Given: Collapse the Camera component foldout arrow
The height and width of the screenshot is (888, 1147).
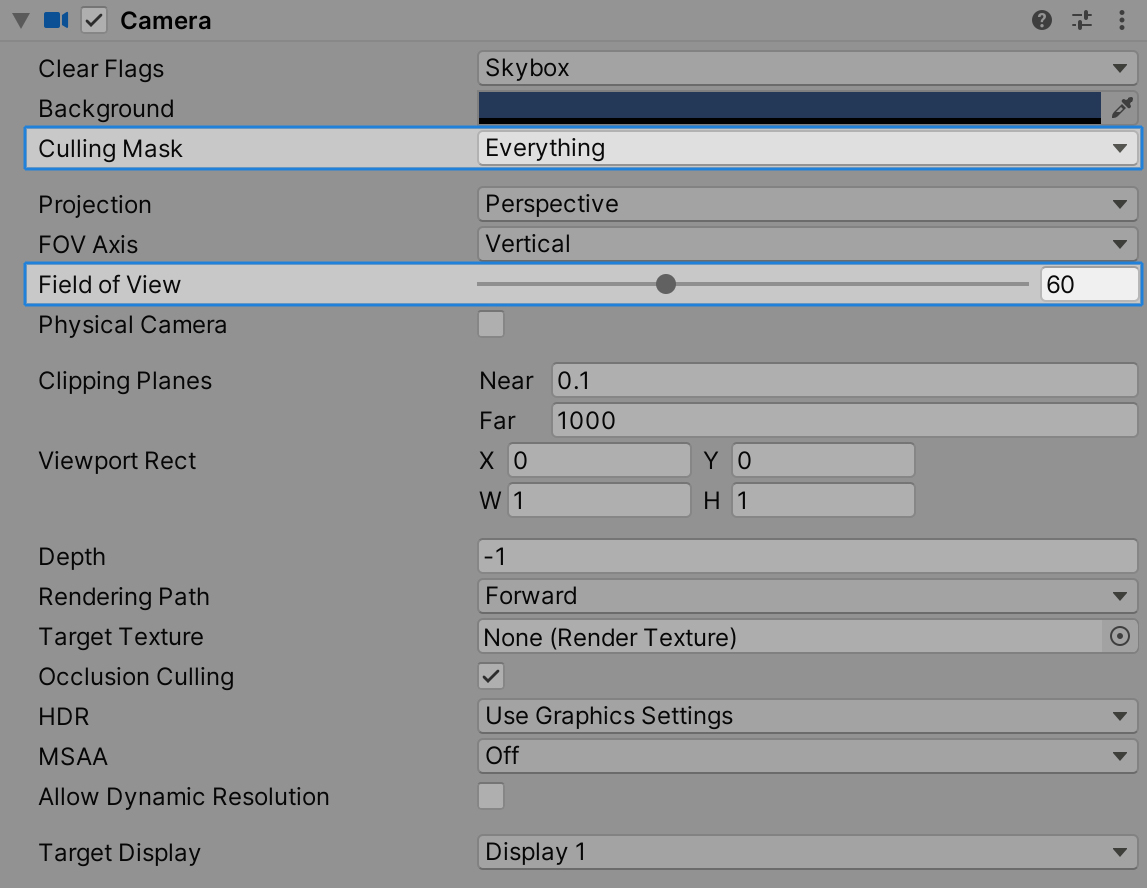Looking at the screenshot, I should pos(20,21).
